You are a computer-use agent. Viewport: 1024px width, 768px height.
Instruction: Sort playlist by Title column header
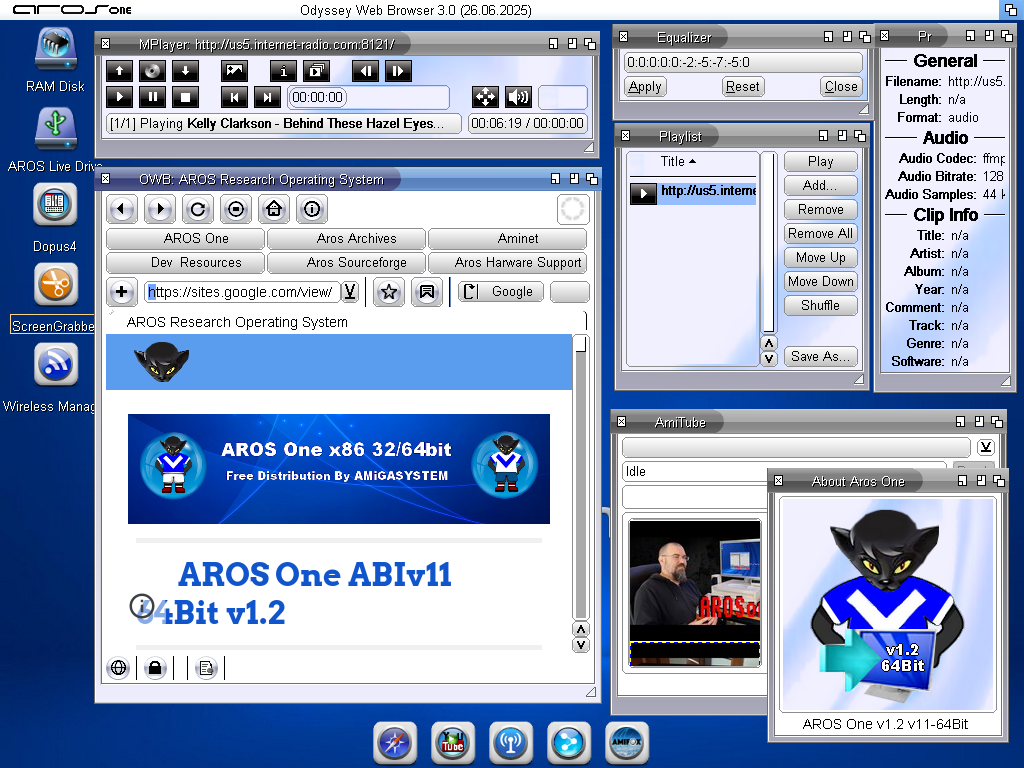pyautogui.click(x=678, y=162)
